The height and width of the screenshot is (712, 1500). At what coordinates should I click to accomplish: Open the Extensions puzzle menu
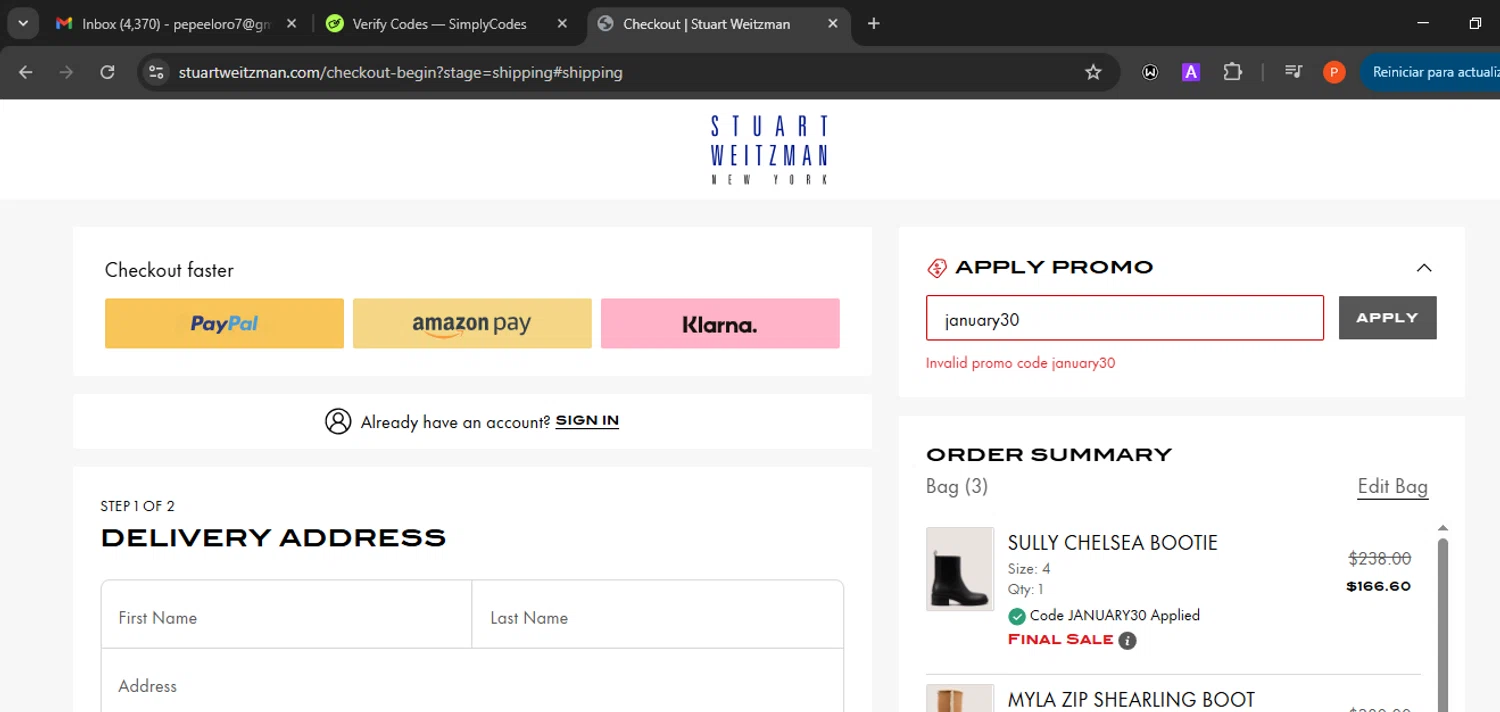1232,72
